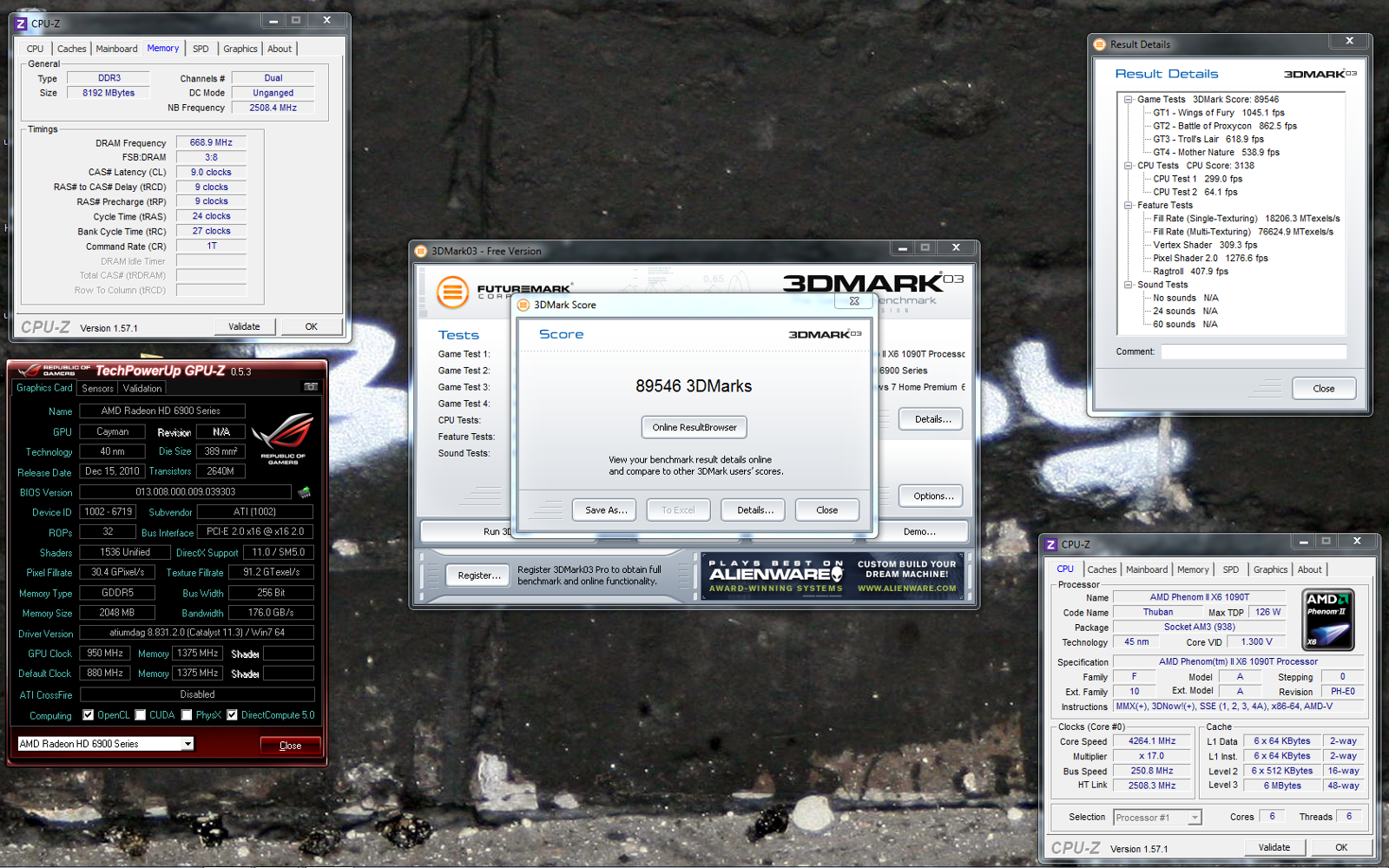Switch to the Validation tab in GPU-Z
1389x868 pixels.
click(x=142, y=389)
